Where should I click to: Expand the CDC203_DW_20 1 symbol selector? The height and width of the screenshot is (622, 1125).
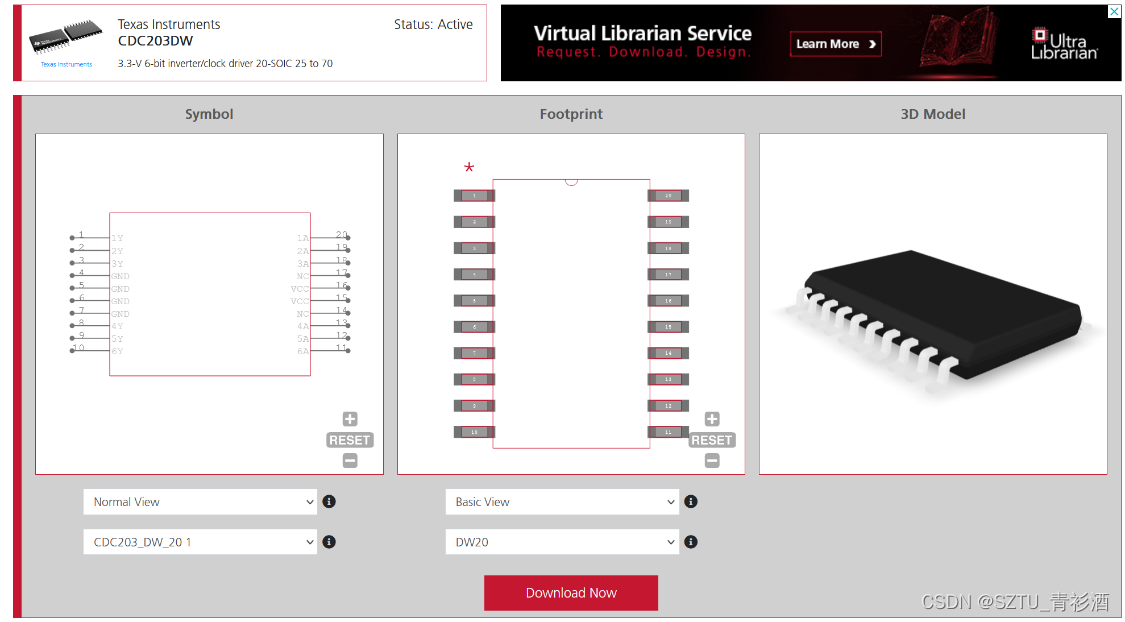[200, 542]
